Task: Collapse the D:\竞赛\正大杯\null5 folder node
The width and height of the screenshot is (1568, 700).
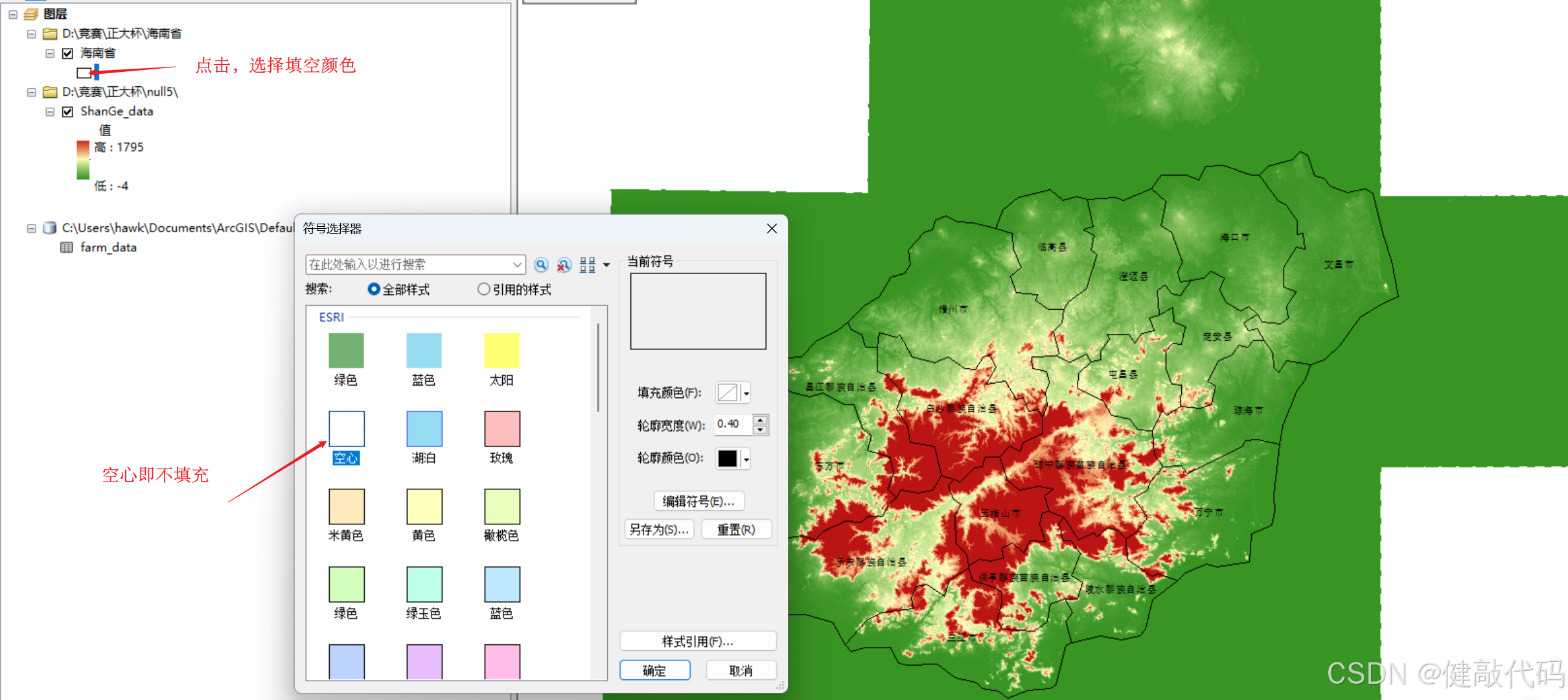Action: 31,92
